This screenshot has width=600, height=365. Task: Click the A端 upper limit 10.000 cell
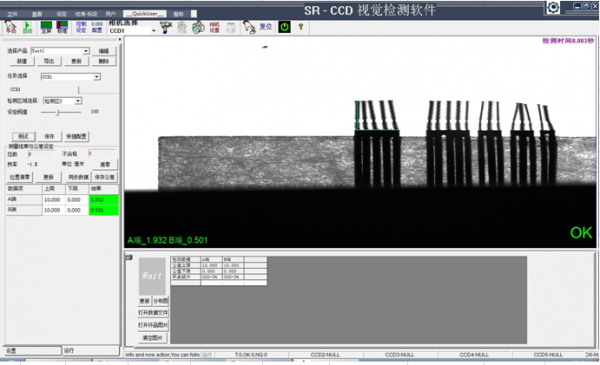(x=52, y=200)
